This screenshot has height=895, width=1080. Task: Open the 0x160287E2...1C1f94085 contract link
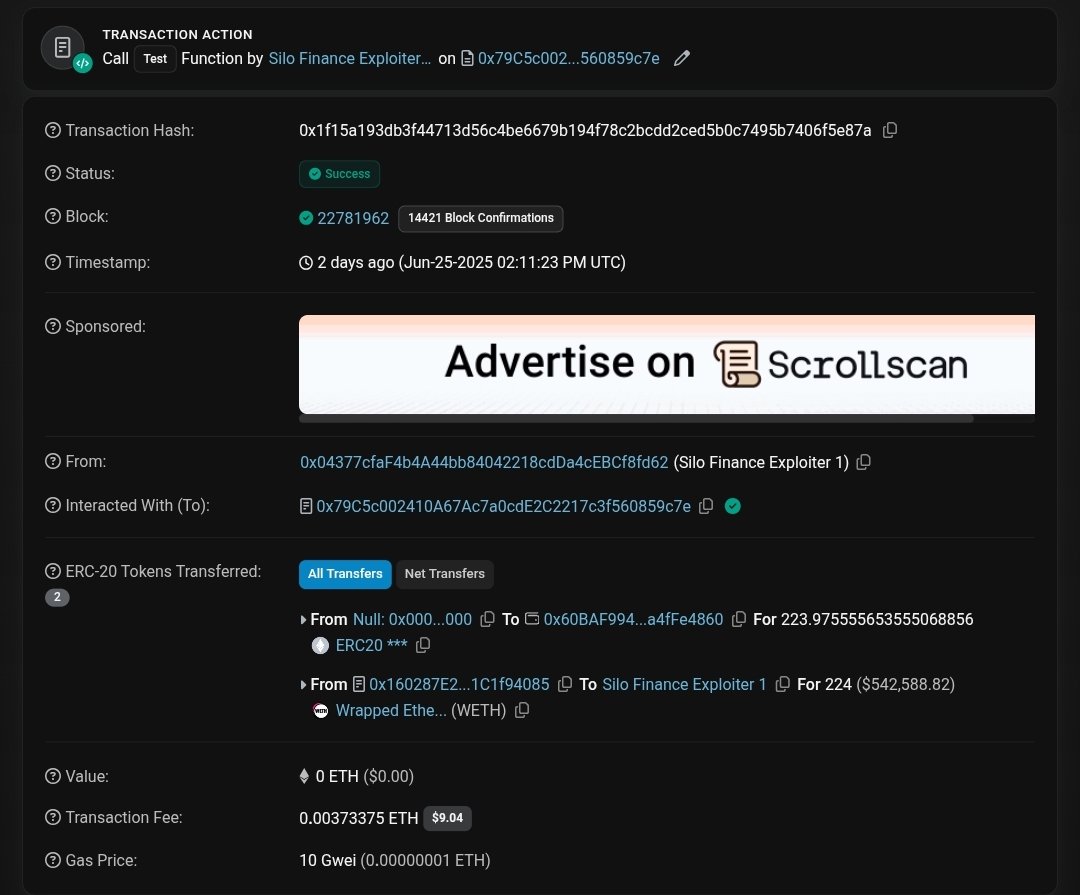tap(459, 684)
